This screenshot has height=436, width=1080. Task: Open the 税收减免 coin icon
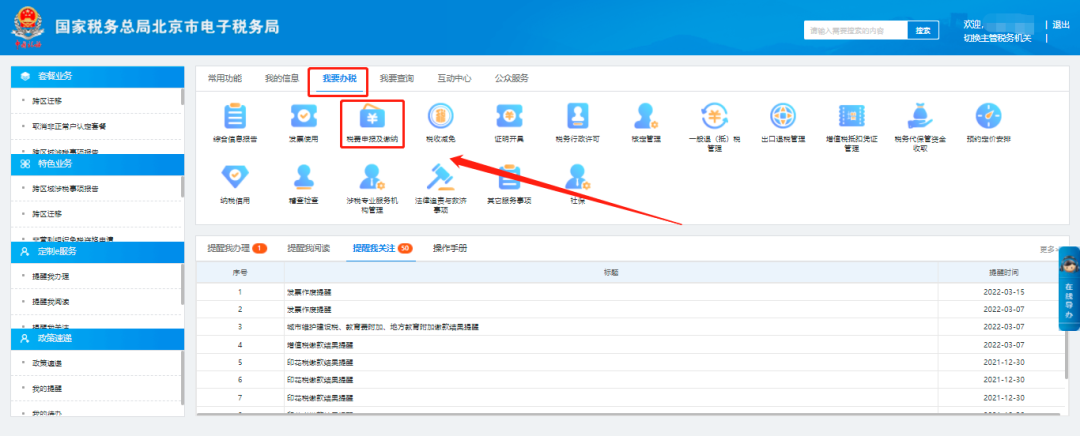440,116
